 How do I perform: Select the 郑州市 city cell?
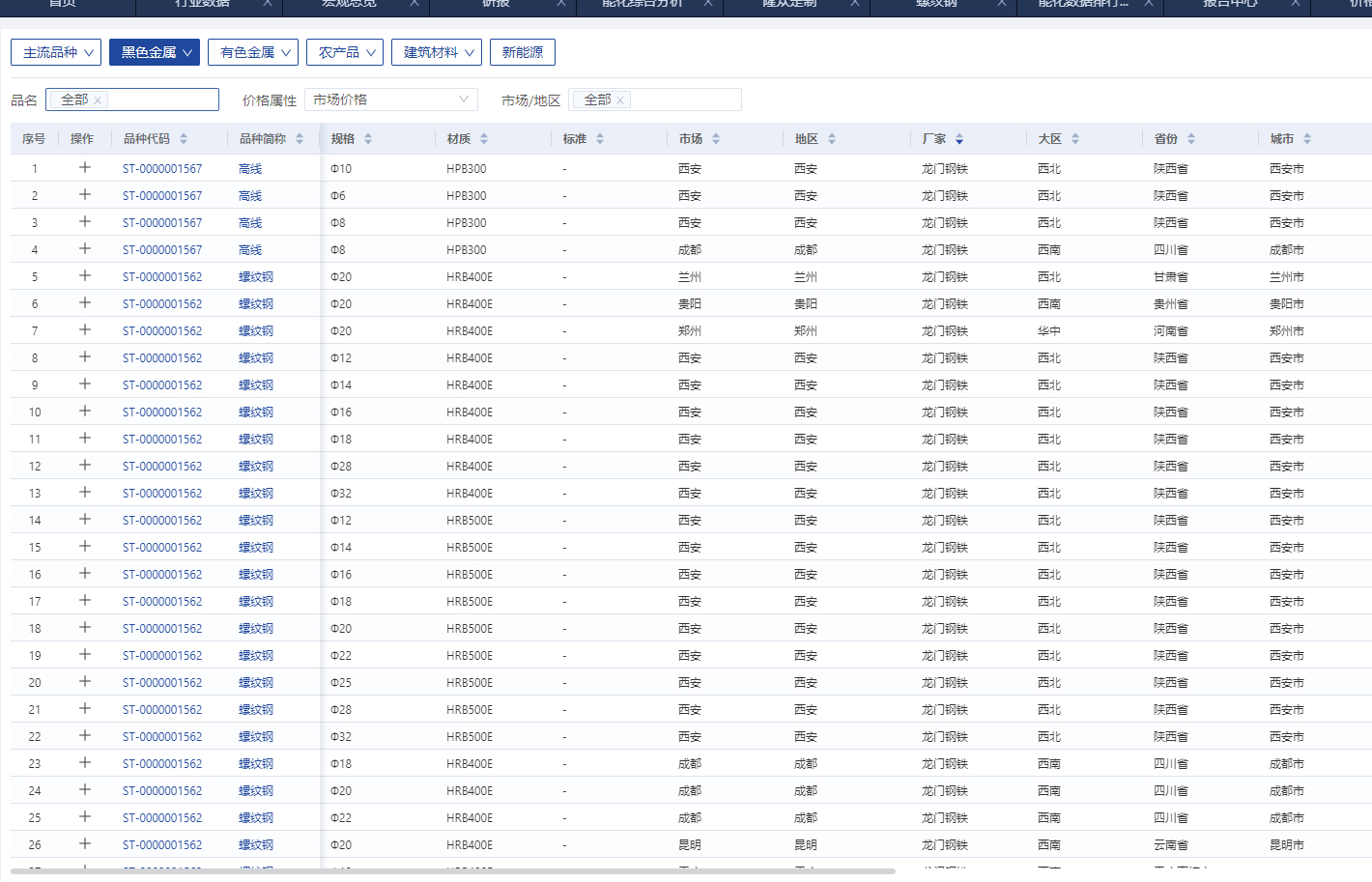[1287, 330]
